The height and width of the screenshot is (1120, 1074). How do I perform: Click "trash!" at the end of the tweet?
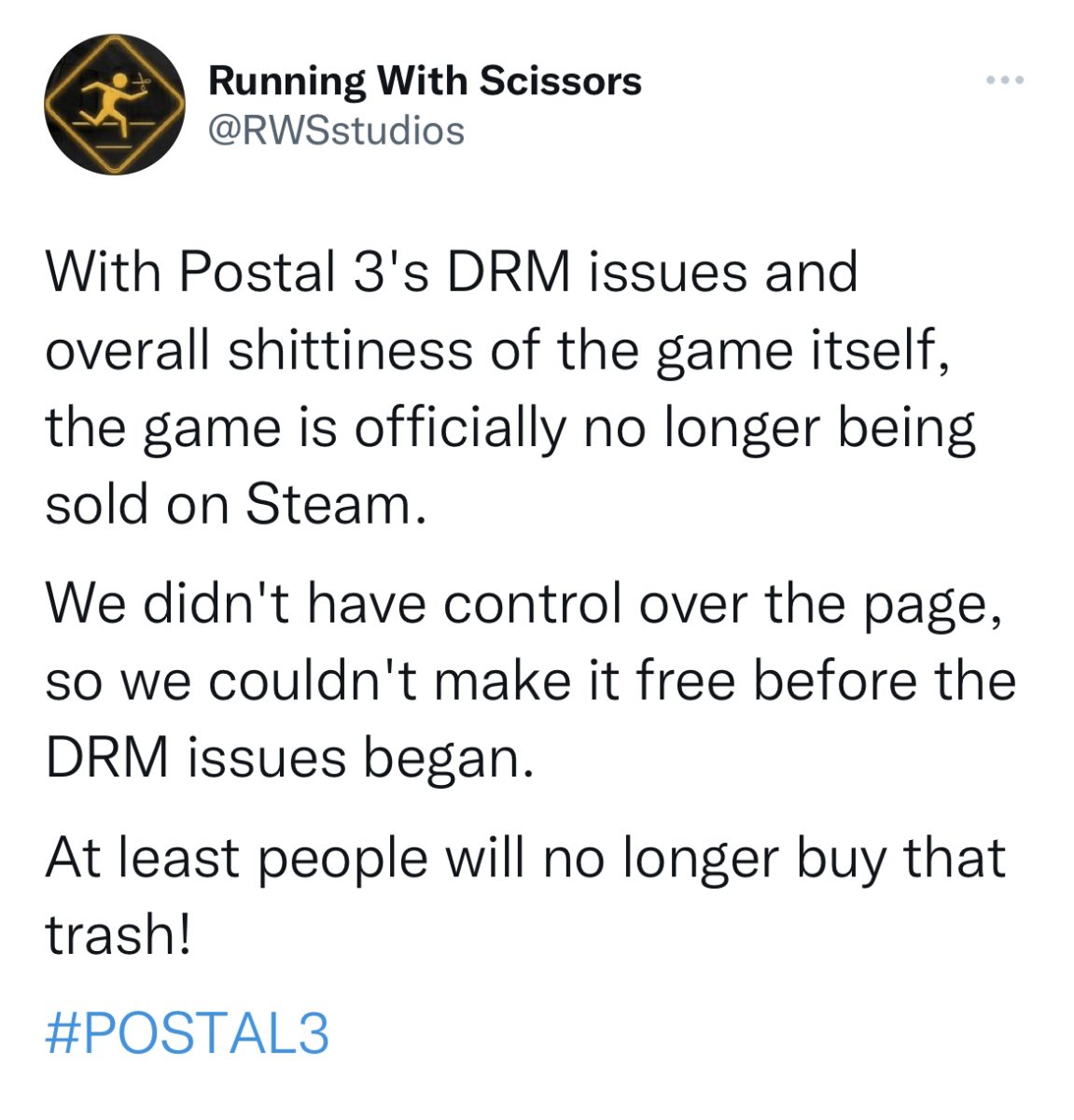click(x=118, y=934)
